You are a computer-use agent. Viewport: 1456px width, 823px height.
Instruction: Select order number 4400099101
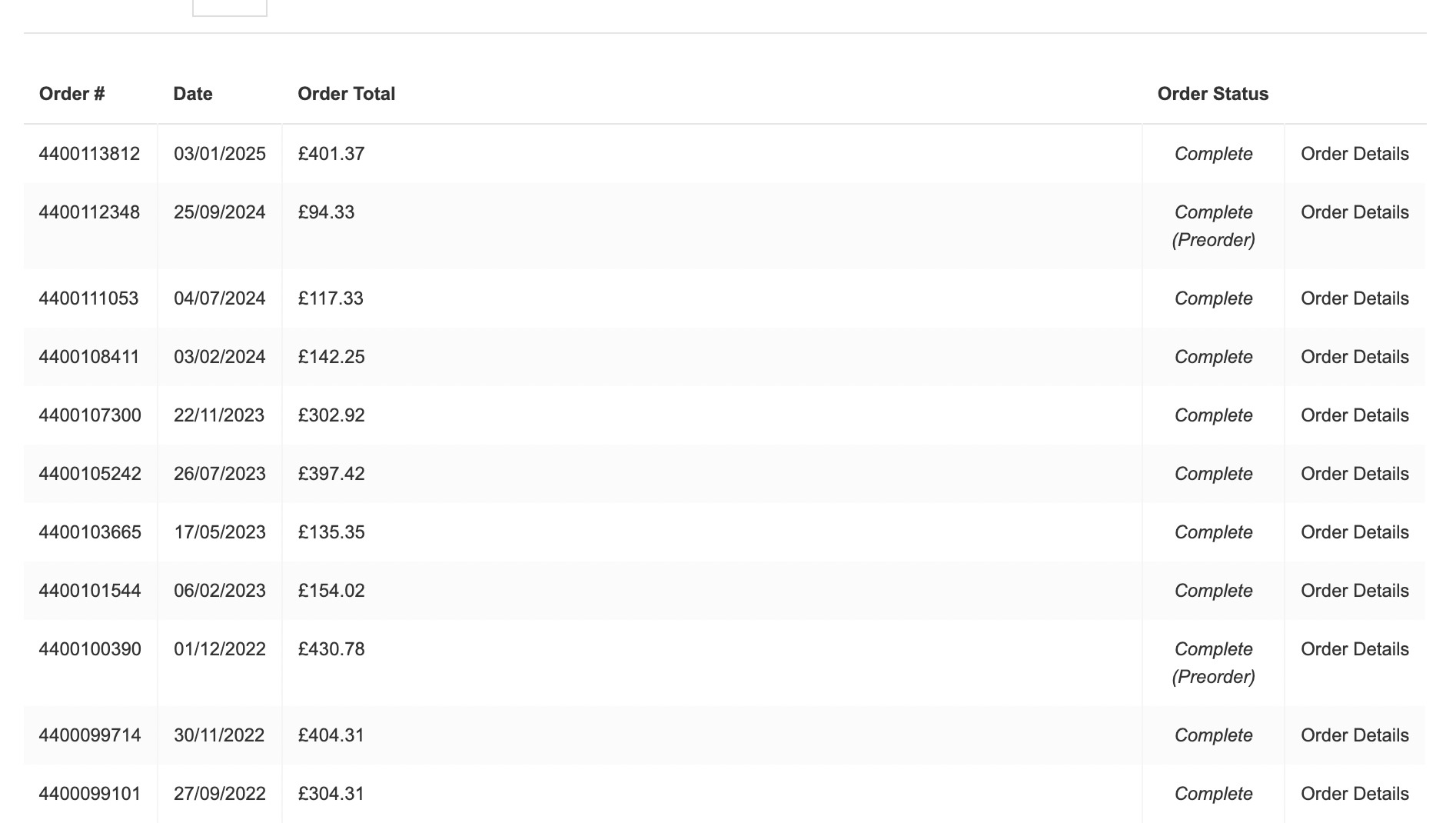89,794
